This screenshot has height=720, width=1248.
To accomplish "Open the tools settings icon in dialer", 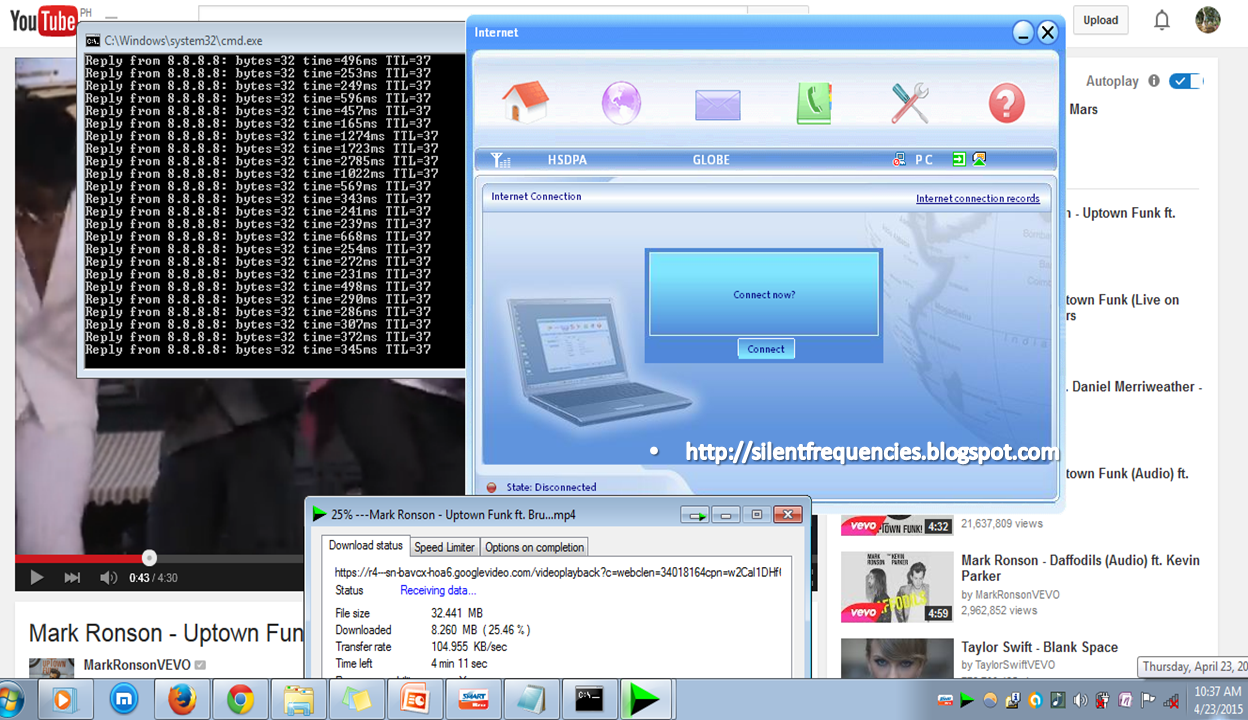I will coord(910,103).
